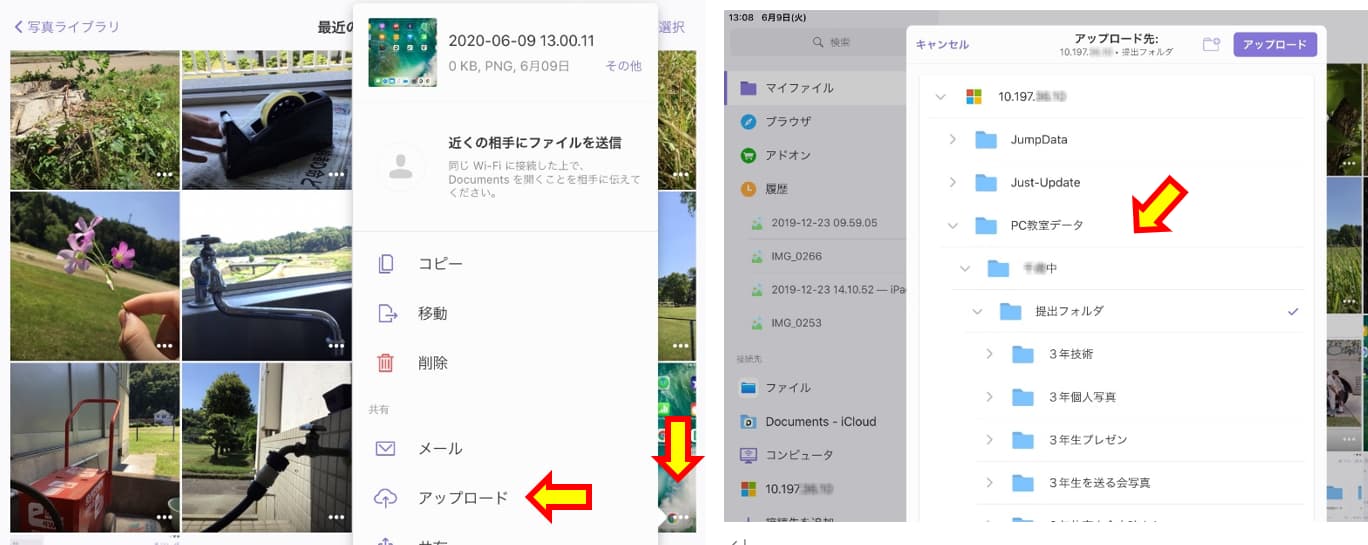1368x545 pixels.
Task: Expand the 3年技術 folder chevron
Action: tap(990, 354)
